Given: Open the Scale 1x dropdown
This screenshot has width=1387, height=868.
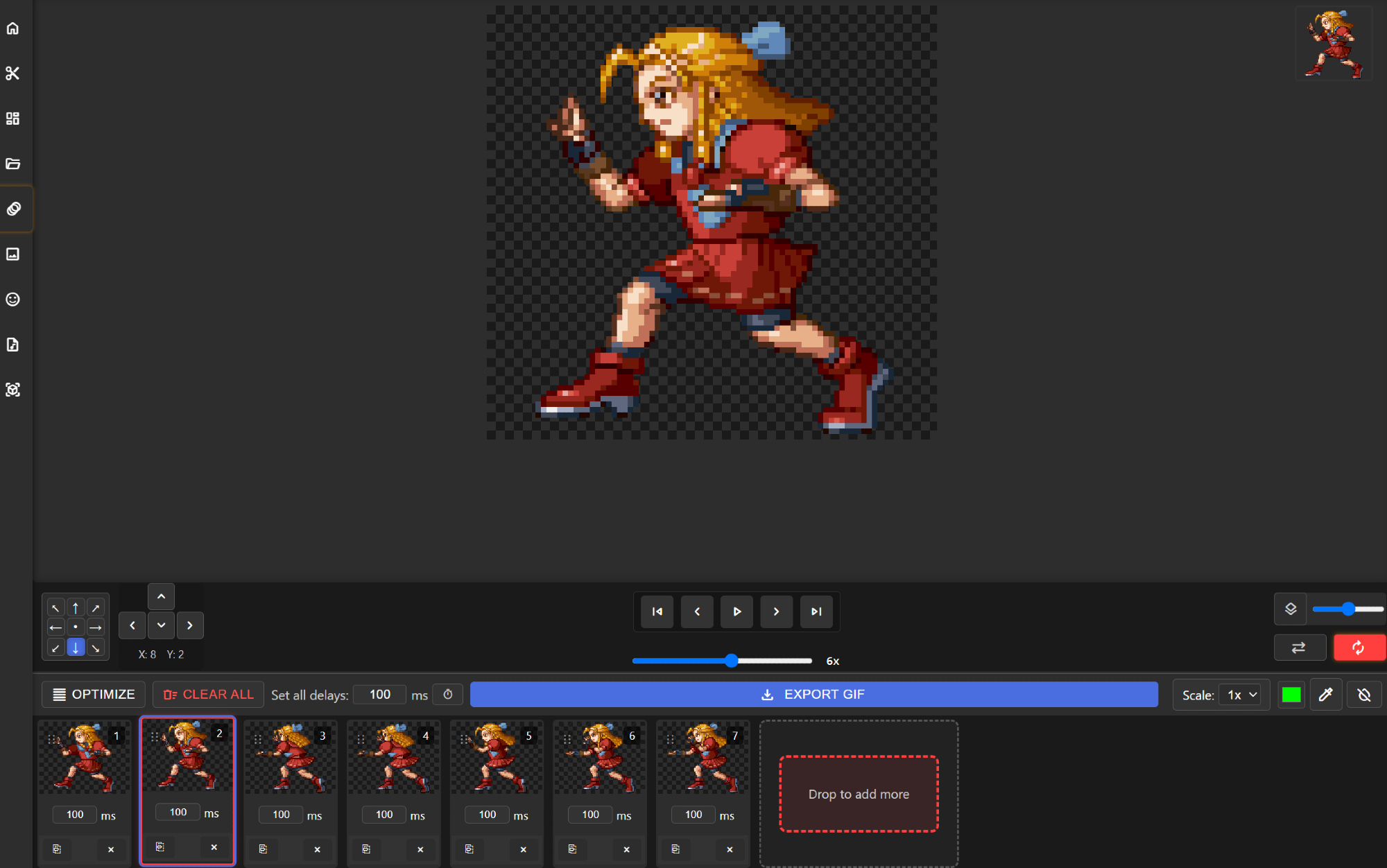Looking at the screenshot, I should pos(1241,695).
